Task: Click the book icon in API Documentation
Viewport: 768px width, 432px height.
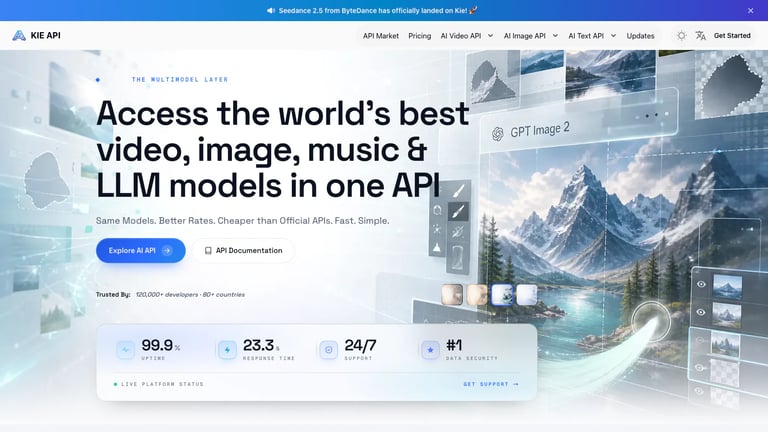Action: coord(208,250)
